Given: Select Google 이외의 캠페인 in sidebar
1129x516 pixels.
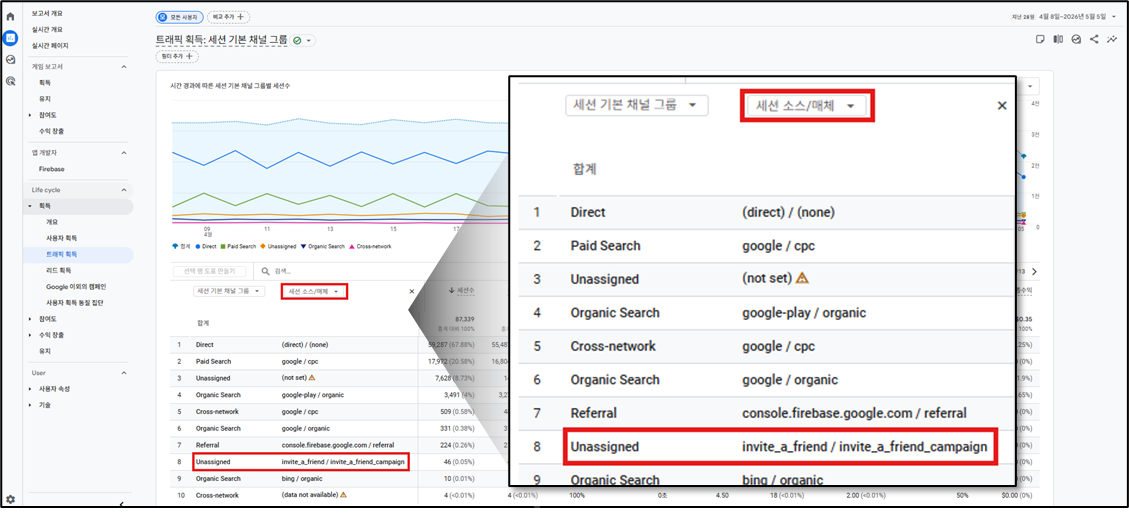Looking at the screenshot, I should tap(76, 286).
